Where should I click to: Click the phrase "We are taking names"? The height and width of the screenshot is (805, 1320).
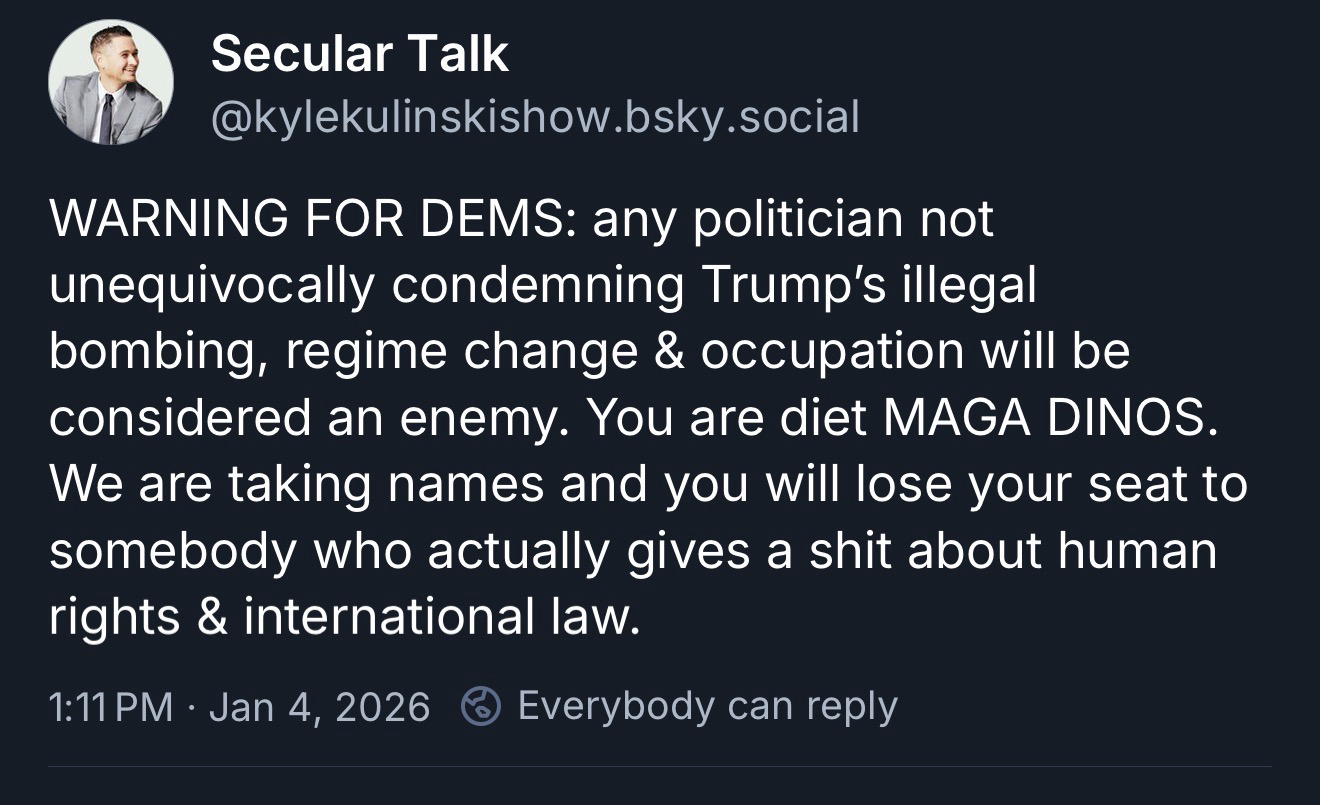(x=297, y=486)
